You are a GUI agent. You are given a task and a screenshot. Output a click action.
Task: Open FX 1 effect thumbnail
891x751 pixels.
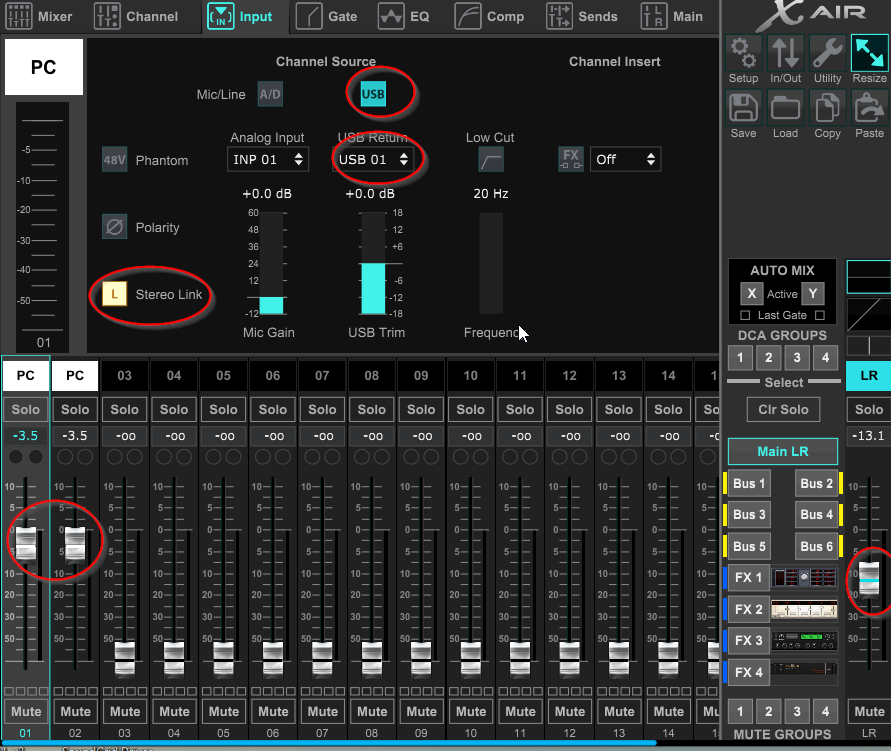[x=803, y=577]
